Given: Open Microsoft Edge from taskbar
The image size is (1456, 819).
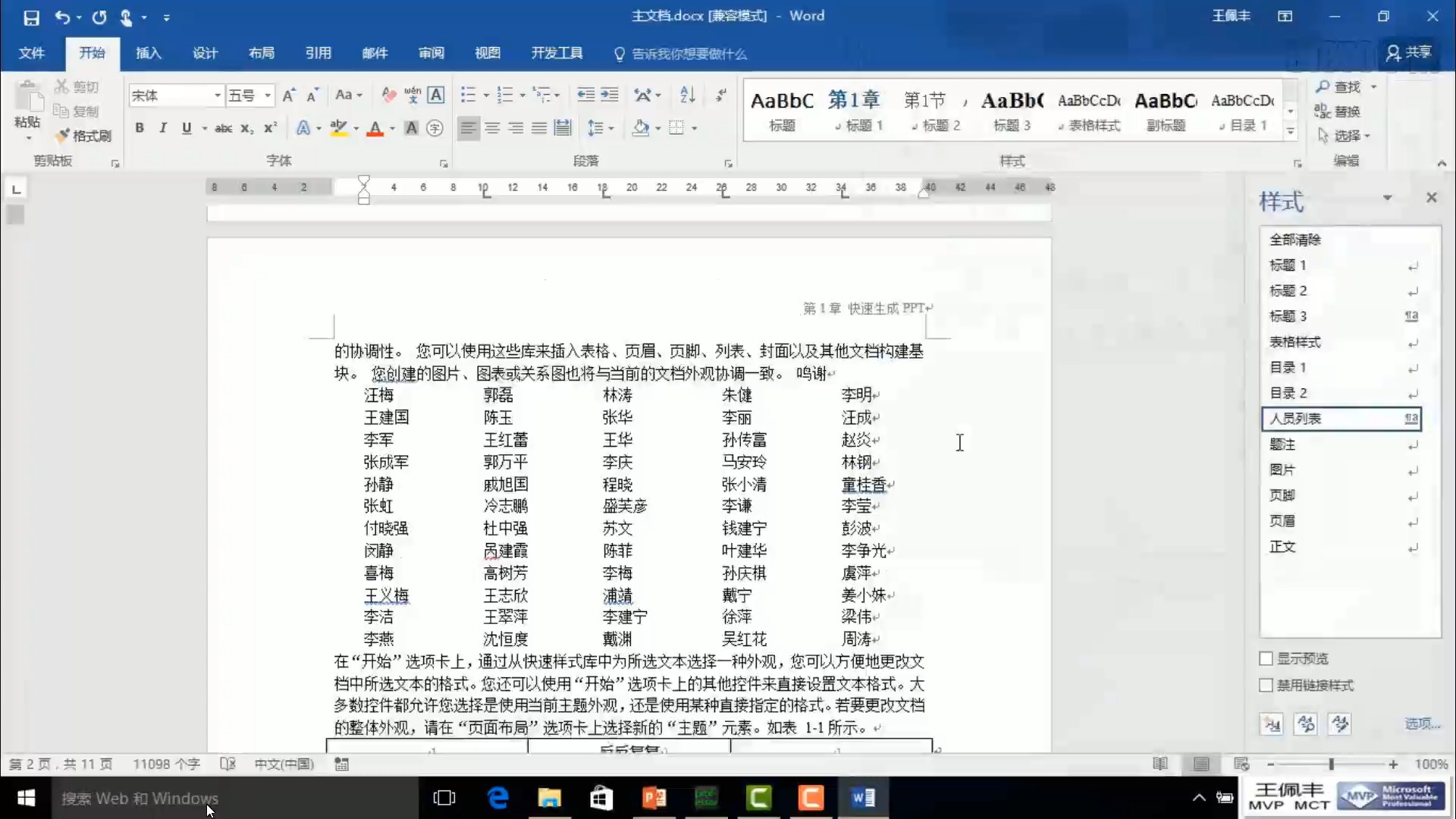Looking at the screenshot, I should [497, 798].
